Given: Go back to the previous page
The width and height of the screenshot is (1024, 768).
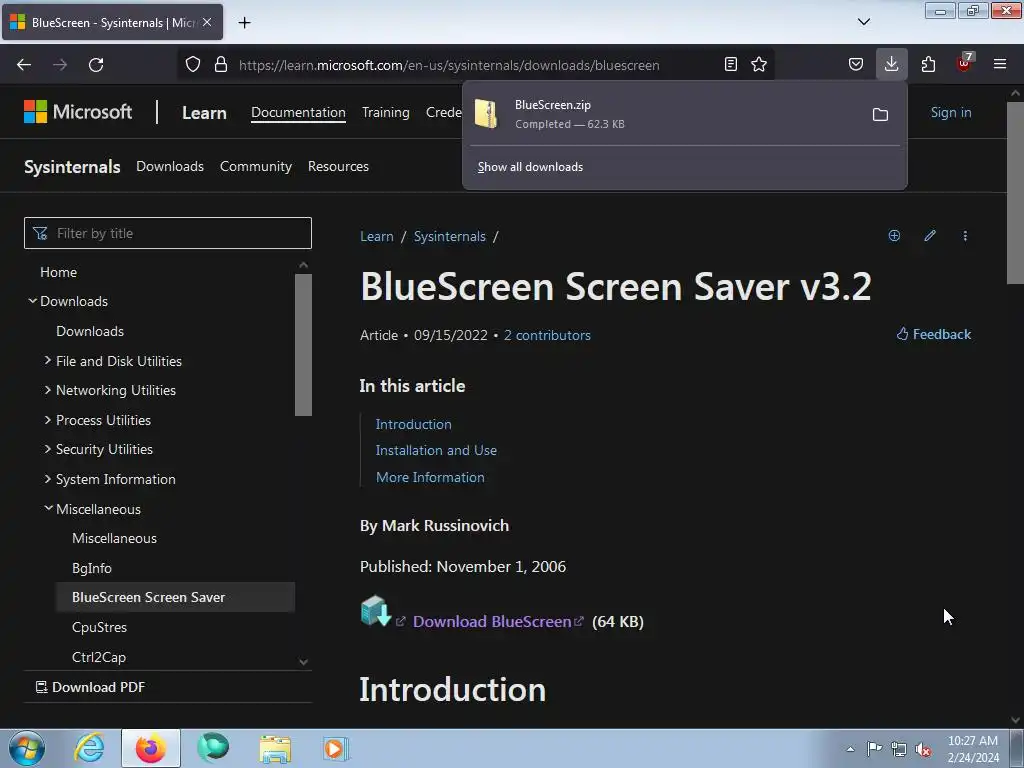Looking at the screenshot, I should (x=24, y=65).
